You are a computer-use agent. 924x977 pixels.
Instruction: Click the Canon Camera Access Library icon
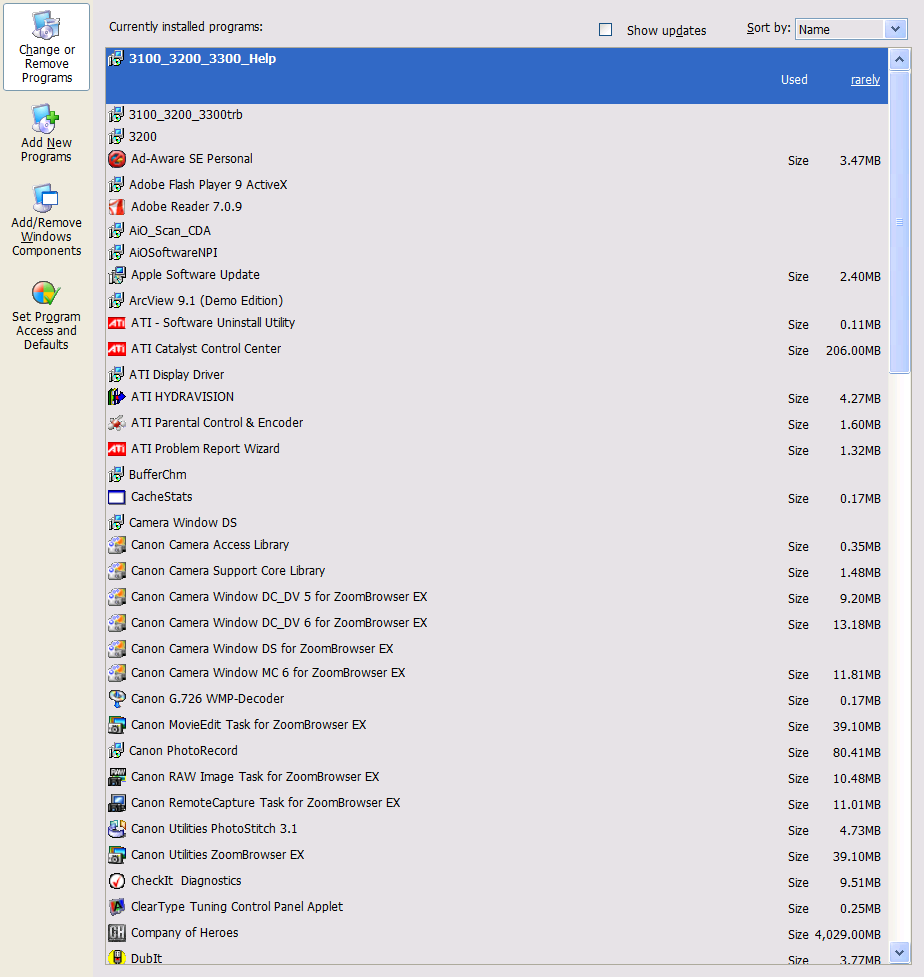pos(117,545)
